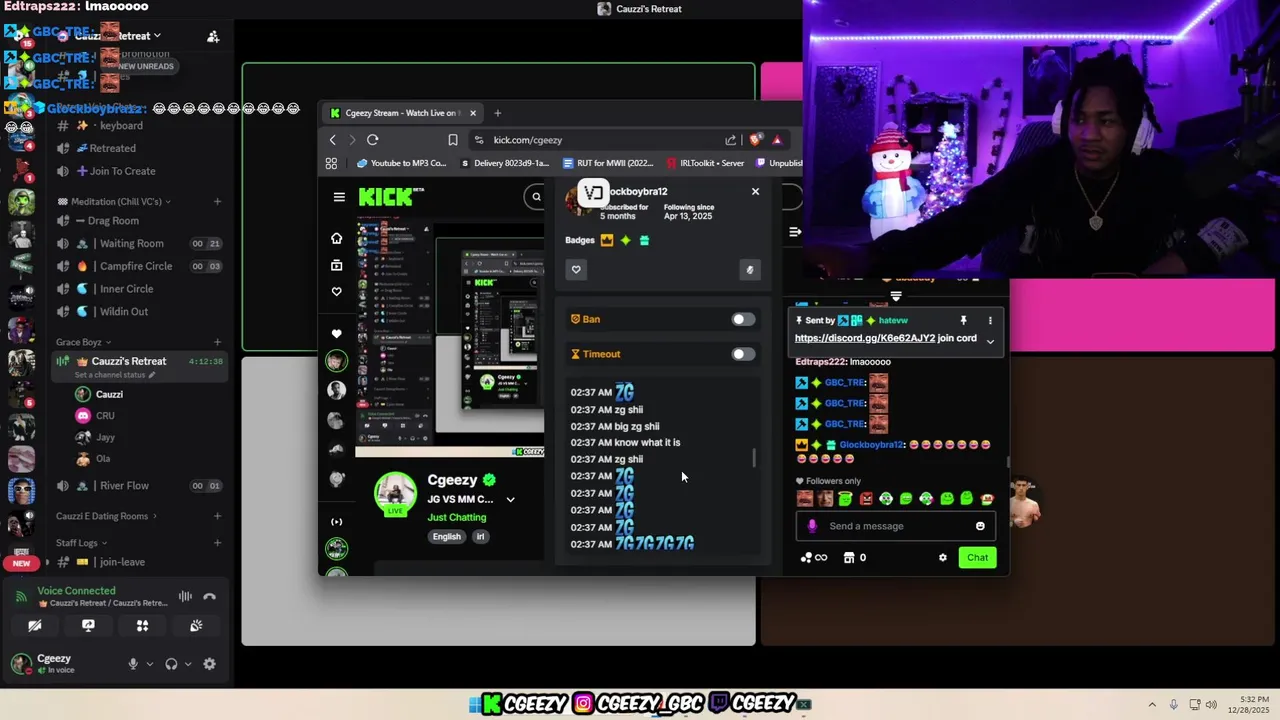Select Cgeezy Stream browser tab
Viewport: 1280px width, 720px height.
[x=404, y=113]
